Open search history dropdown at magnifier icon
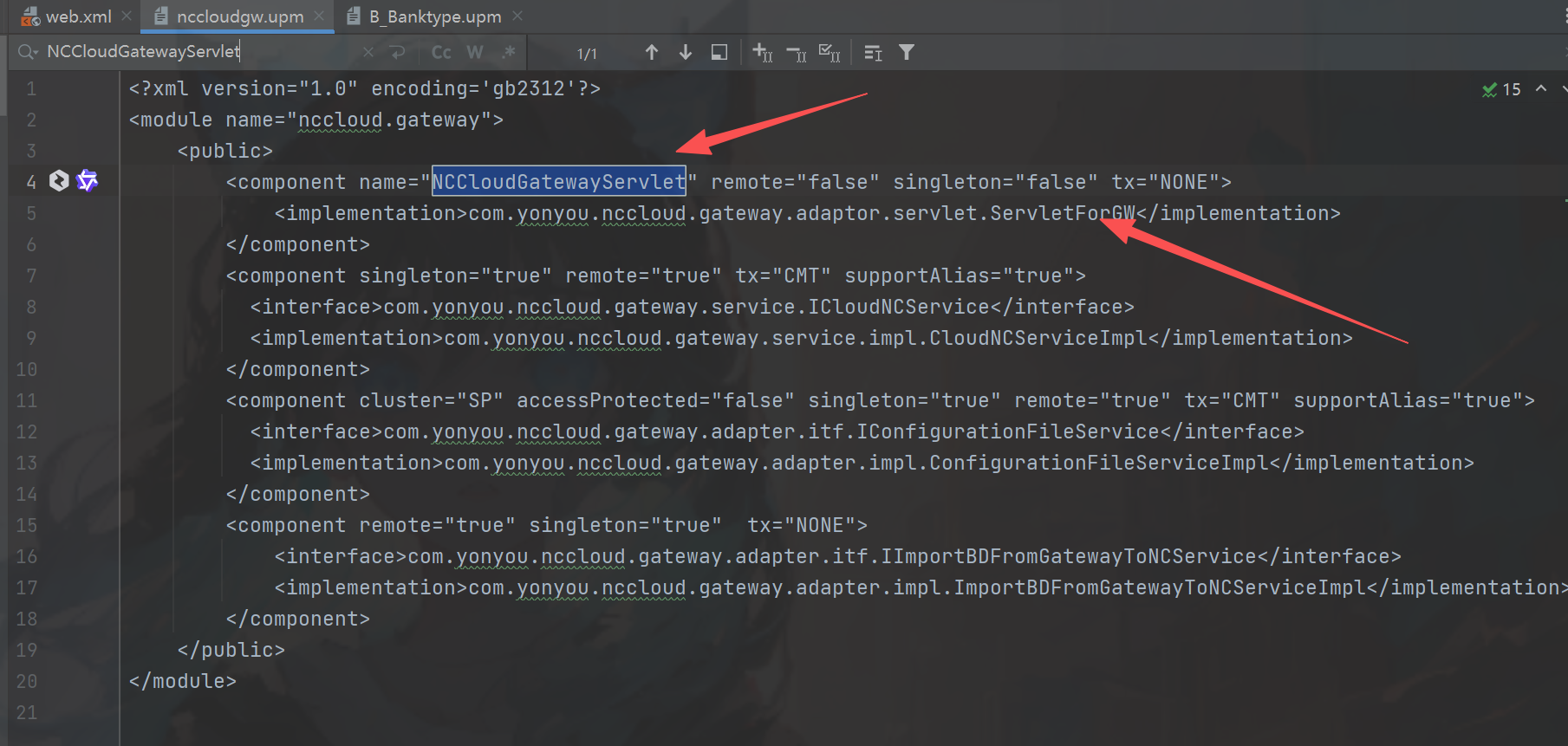Screen dimensions: 1568x746 [x=27, y=52]
